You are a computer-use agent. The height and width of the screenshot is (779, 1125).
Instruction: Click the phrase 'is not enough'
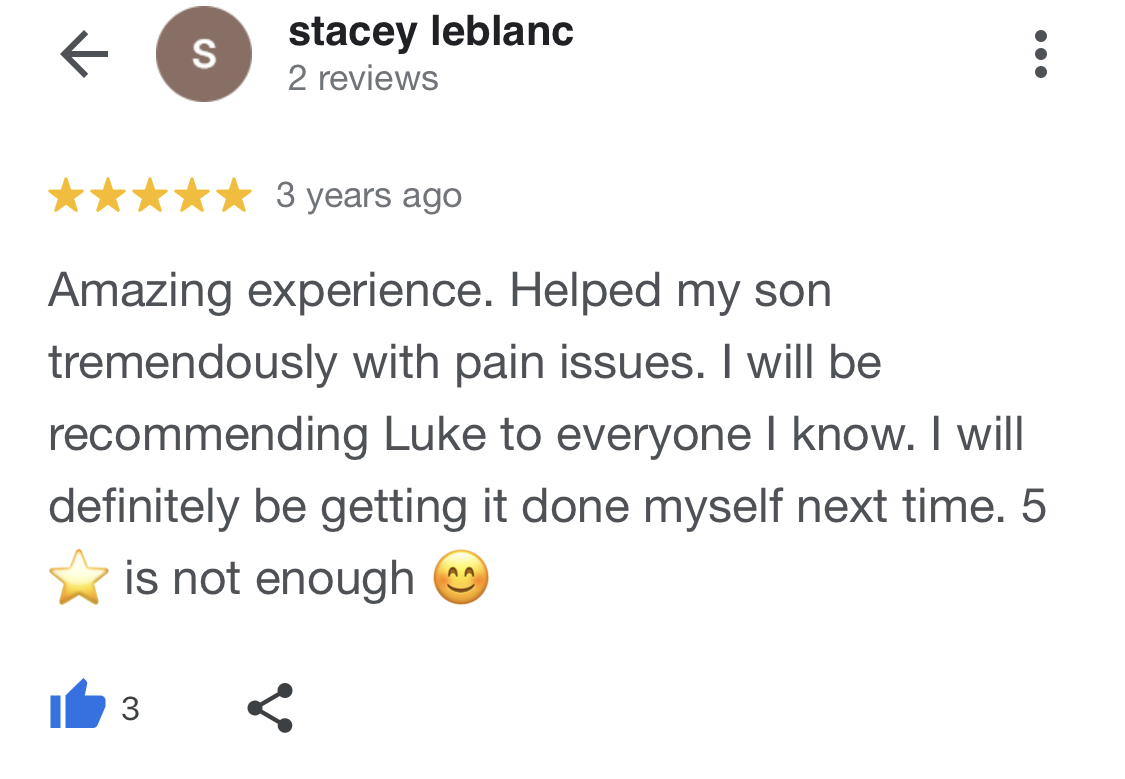[270, 579]
